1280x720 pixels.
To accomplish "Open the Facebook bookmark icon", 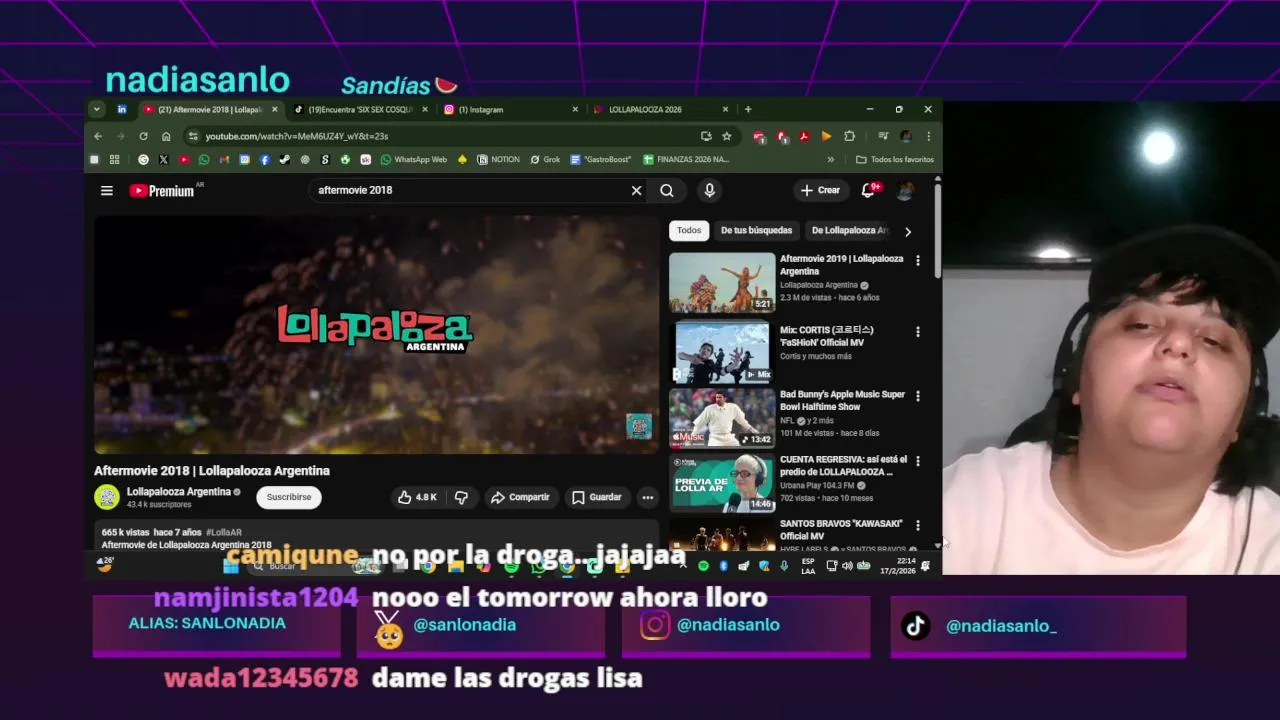I will [x=265, y=160].
